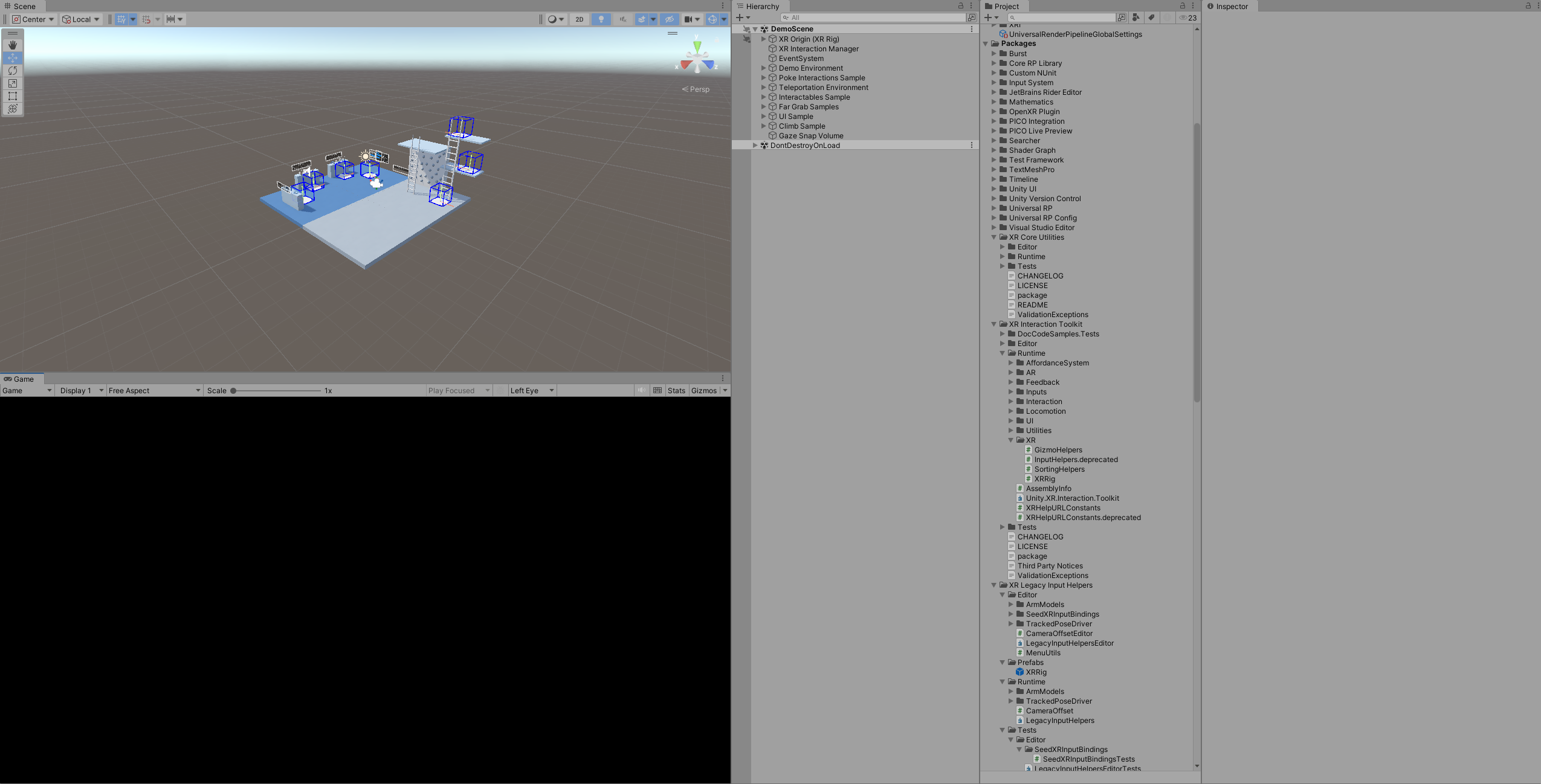
Task: Toggle scene lighting lightbulb button
Action: point(601,19)
